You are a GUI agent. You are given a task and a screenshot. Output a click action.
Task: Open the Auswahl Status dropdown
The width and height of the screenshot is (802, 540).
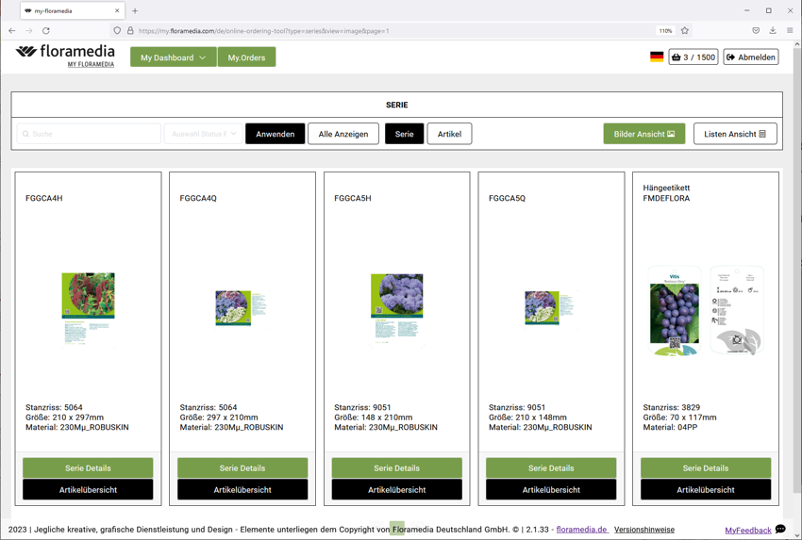click(x=203, y=134)
